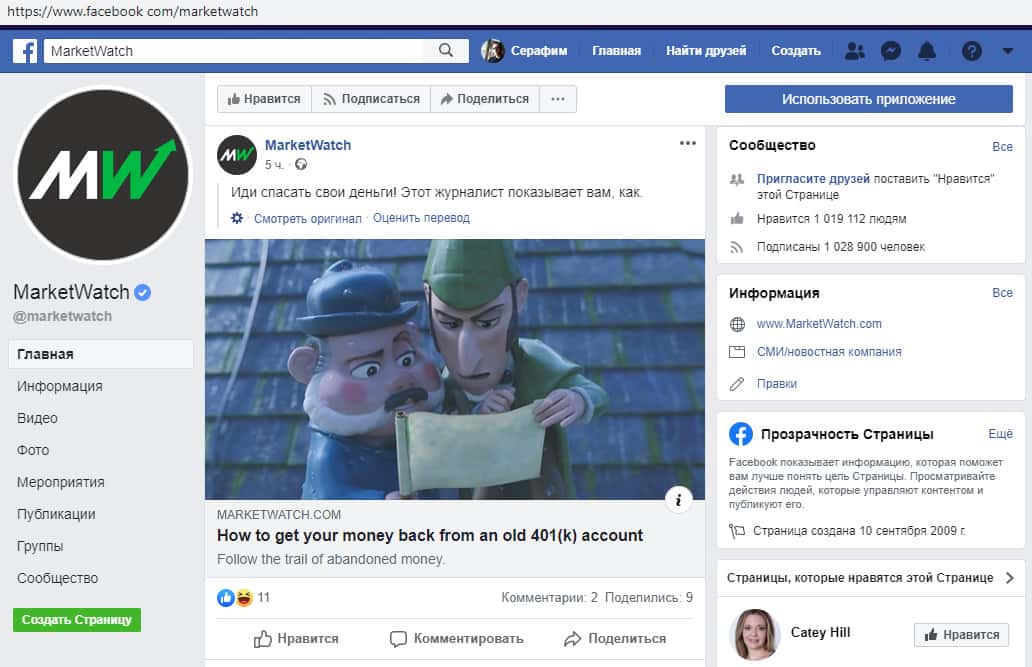Screen dimensions: 1032x667
Task: Click Catey Hill's profile photo
Action: (754, 634)
